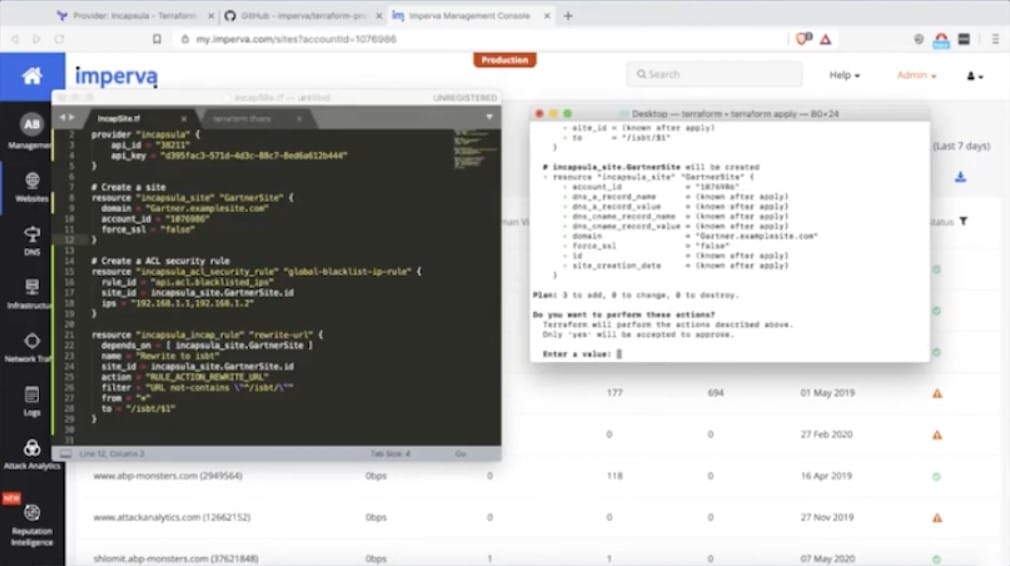Expand the Admin dropdown menu

click(916, 75)
